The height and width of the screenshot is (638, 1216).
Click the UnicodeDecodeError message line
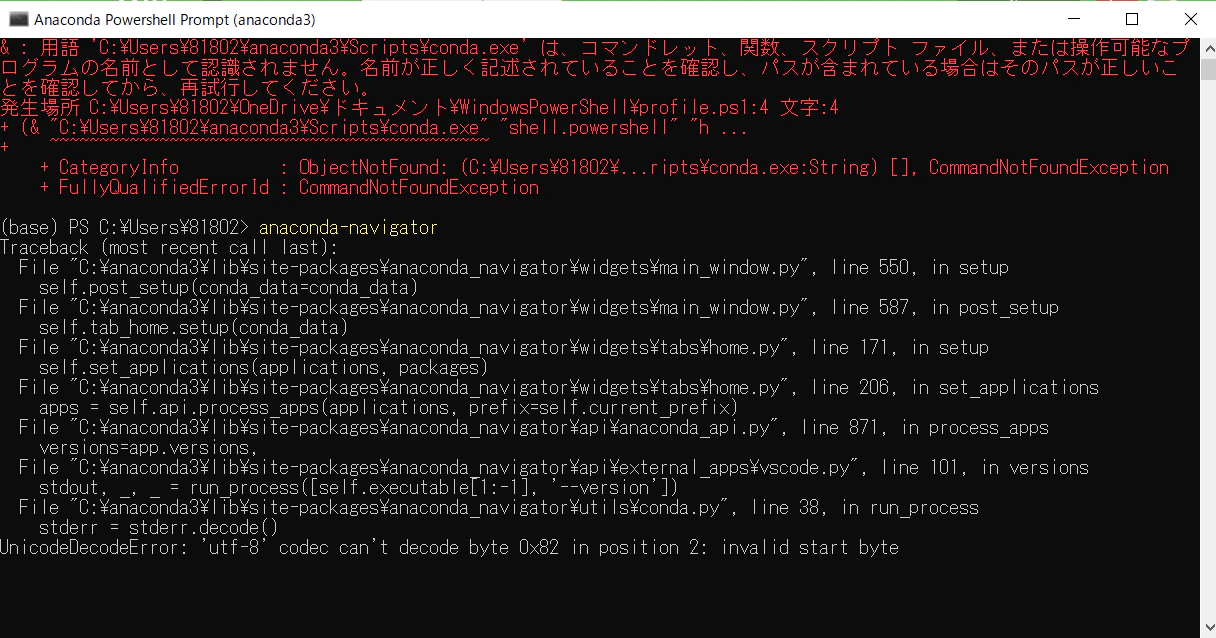pyautogui.click(x=449, y=547)
